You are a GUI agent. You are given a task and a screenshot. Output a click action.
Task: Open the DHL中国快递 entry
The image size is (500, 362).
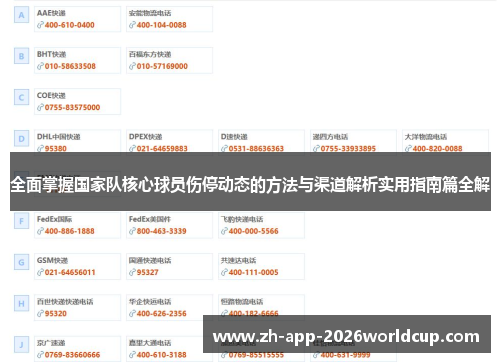(59, 137)
